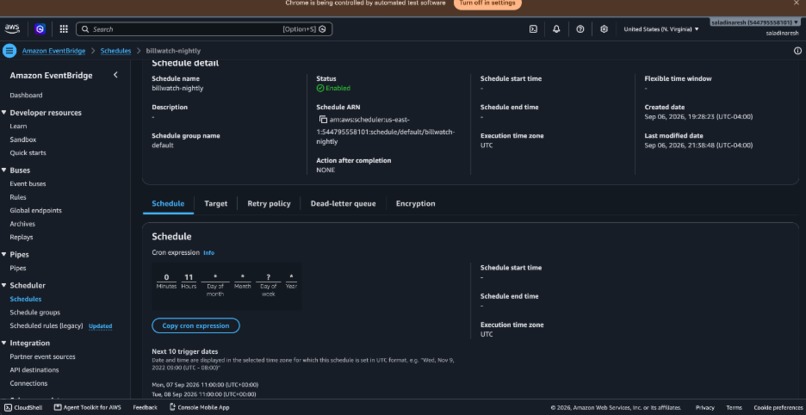Open Sandbox in the sidebar
This screenshot has width=806, height=415.
tap(23, 139)
